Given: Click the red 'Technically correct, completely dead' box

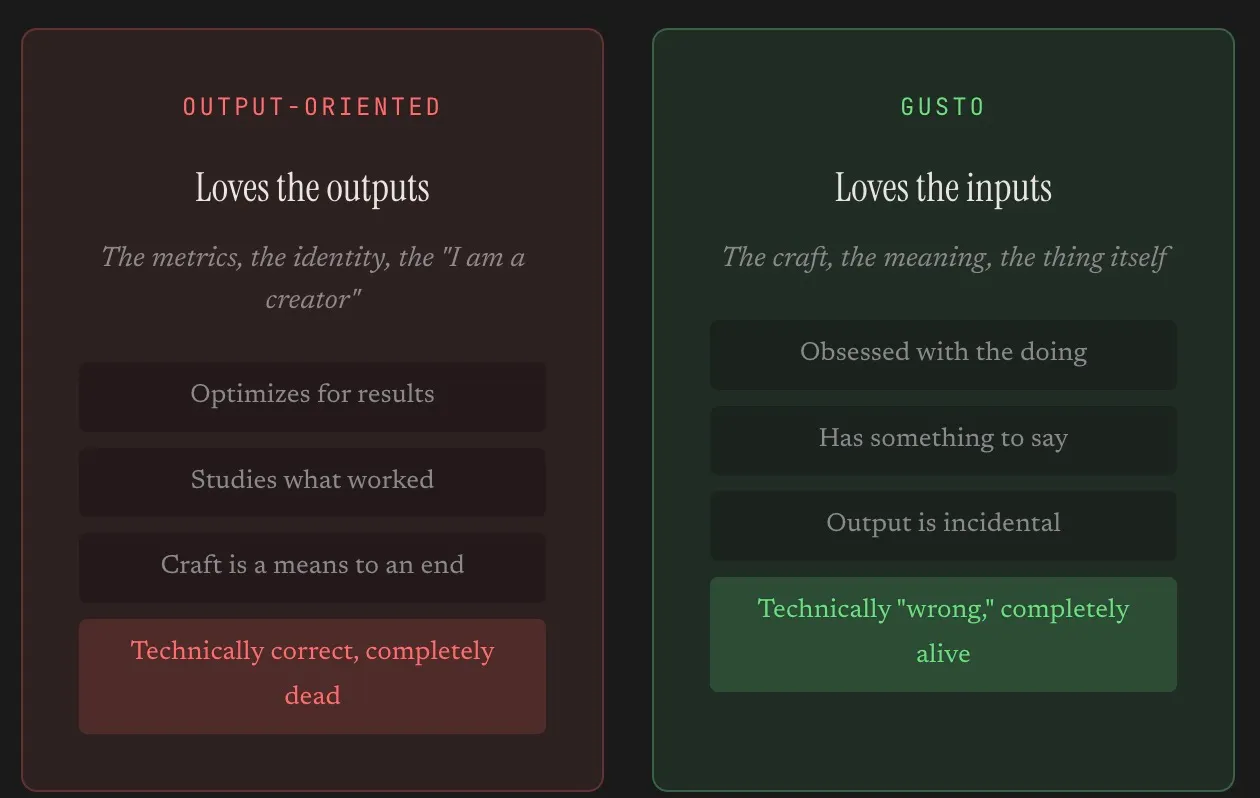Looking at the screenshot, I should pos(312,676).
